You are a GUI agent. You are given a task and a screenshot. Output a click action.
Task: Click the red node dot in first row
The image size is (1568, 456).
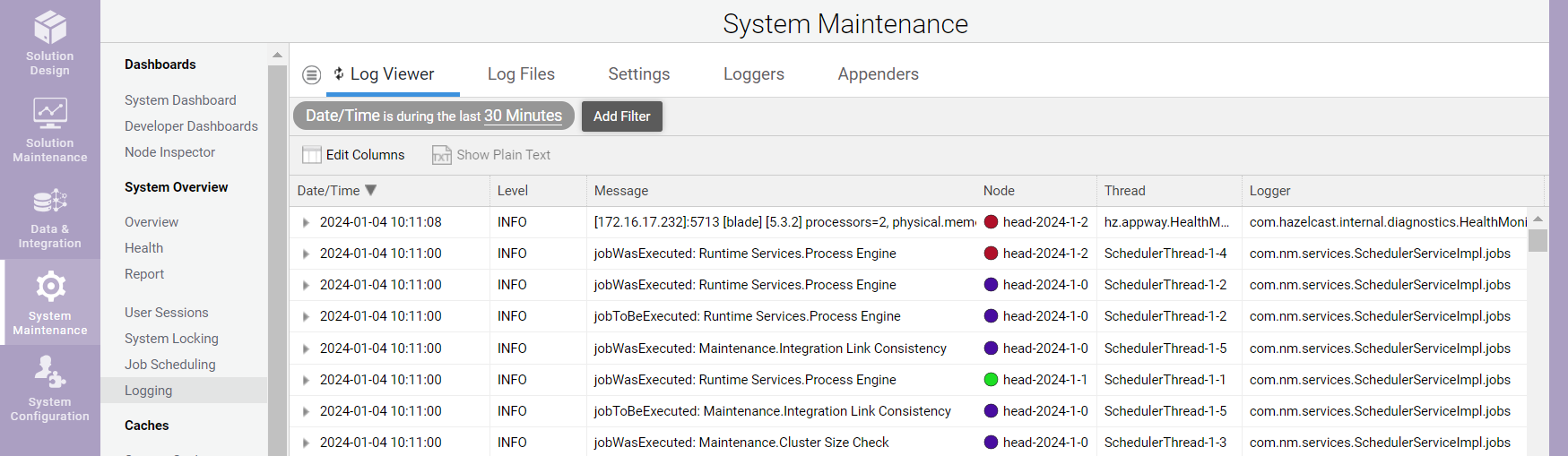[991, 222]
